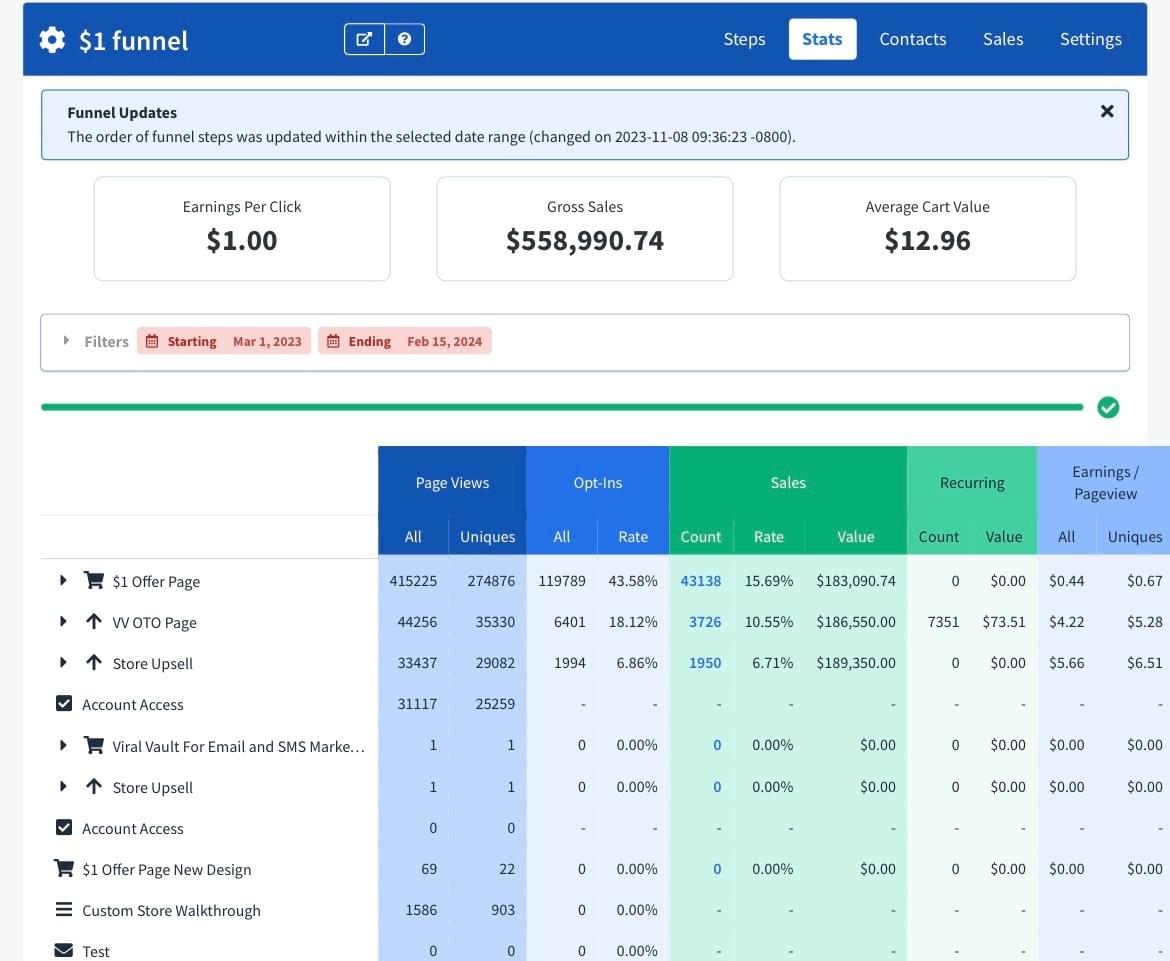The width and height of the screenshot is (1170, 961).
Task: Click the cart icon for $1 Offer Page New Design
Action: coord(64,869)
